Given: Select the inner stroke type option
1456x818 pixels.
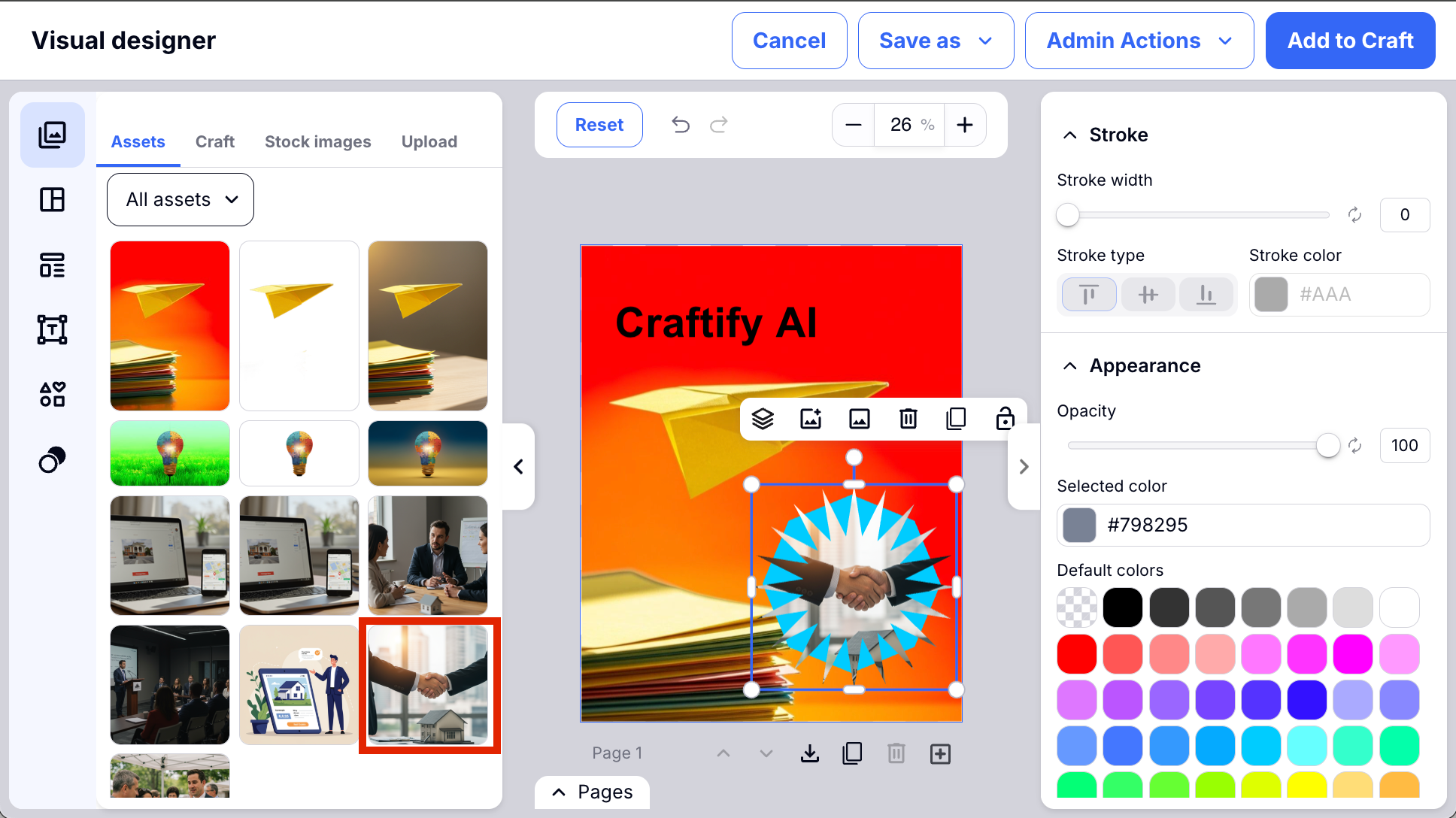Looking at the screenshot, I should (x=1088, y=295).
